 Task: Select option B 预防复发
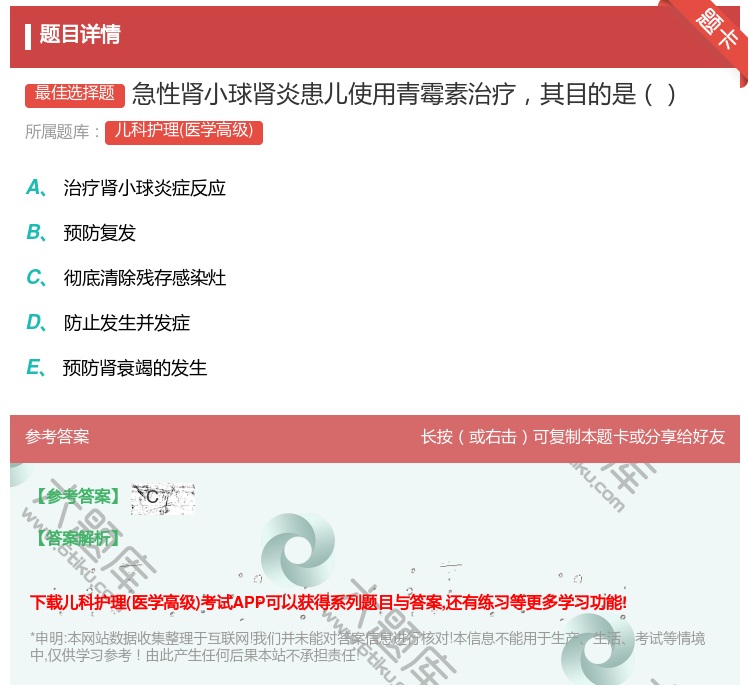81,233
